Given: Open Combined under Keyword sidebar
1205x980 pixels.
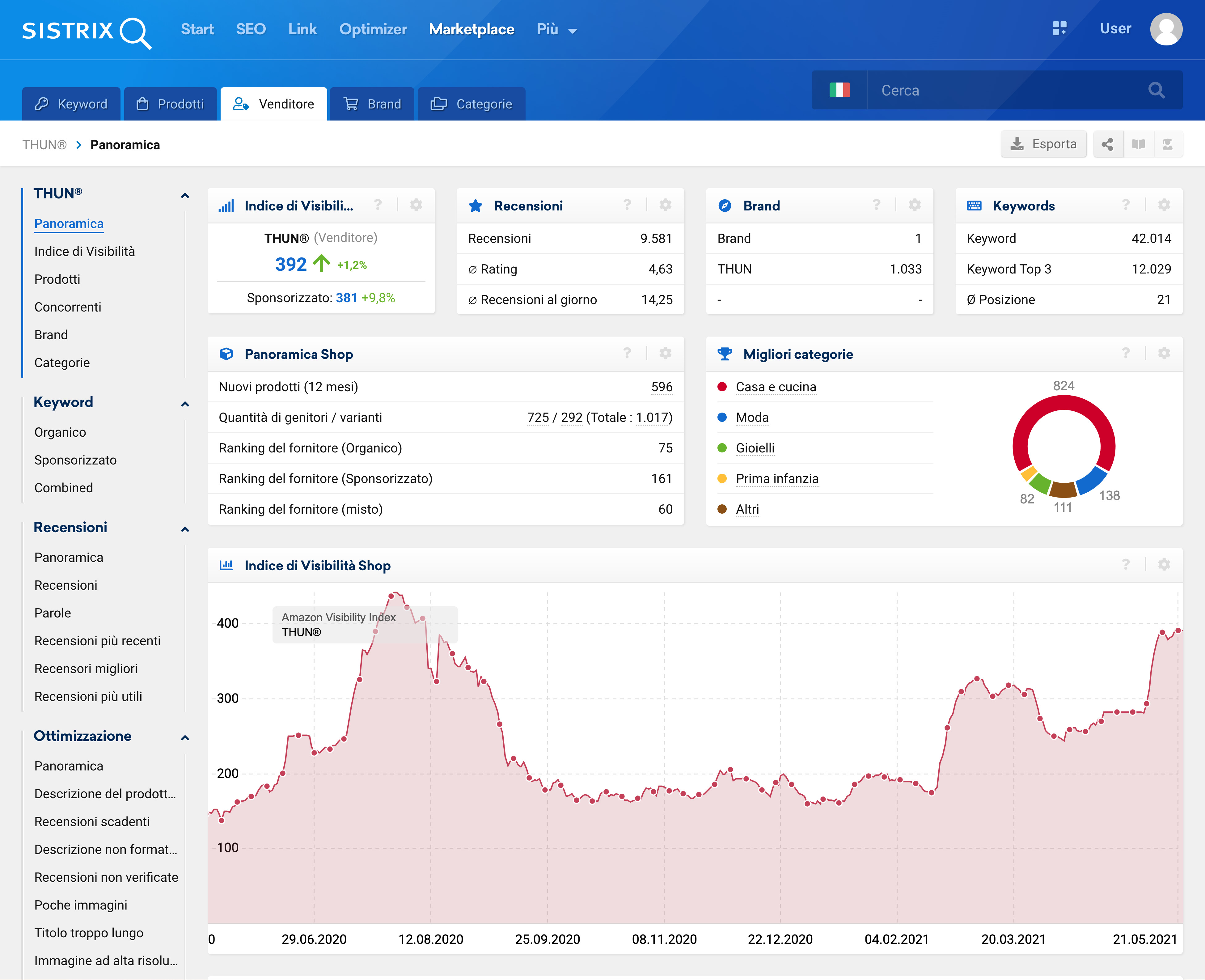Looking at the screenshot, I should tap(64, 488).
